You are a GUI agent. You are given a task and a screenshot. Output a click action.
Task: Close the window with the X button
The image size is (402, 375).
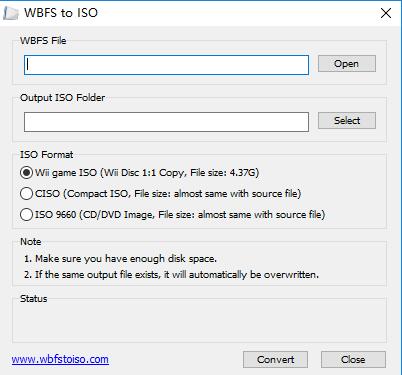click(x=386, y=13)
